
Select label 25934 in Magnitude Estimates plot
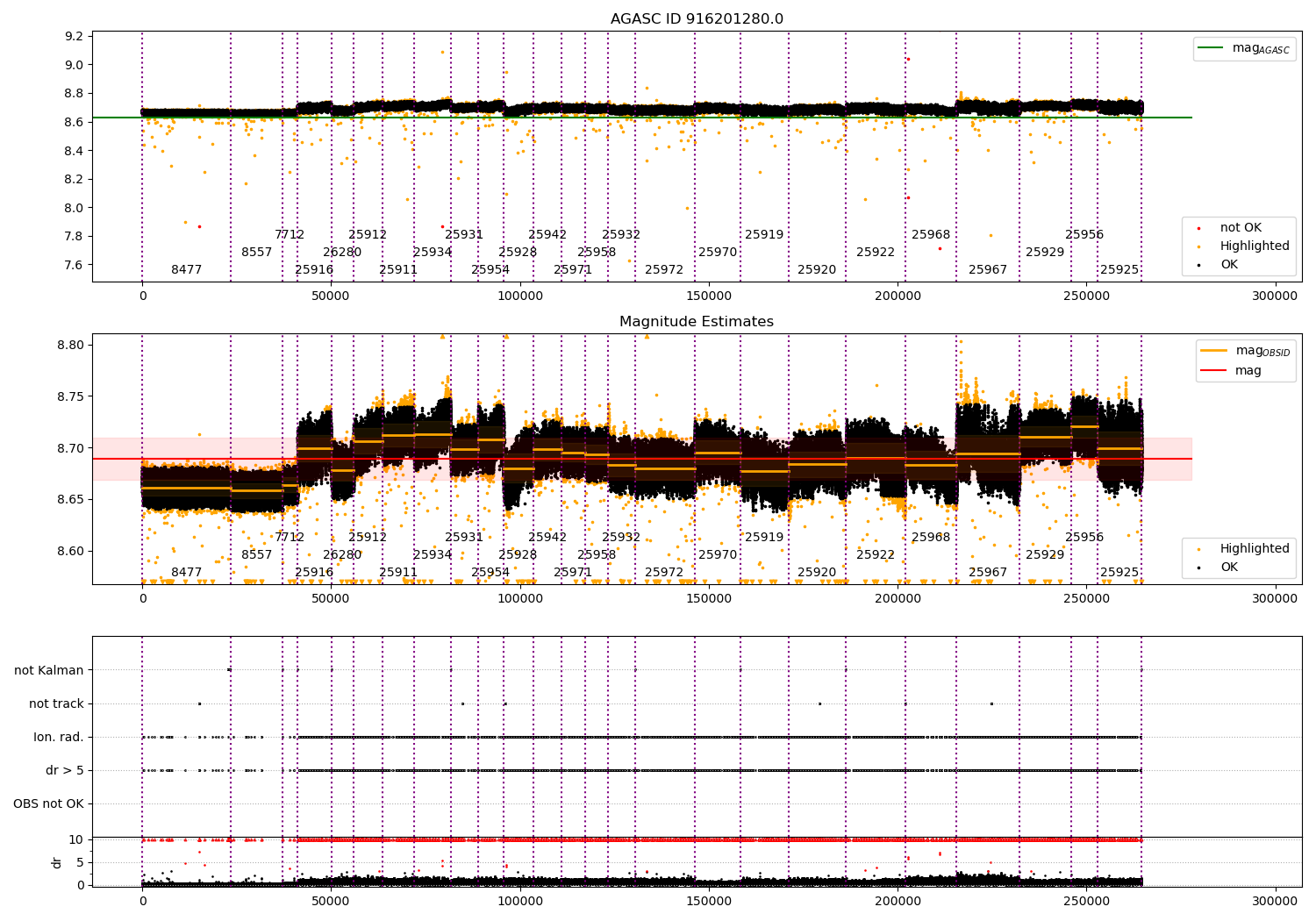click(x=433, y=554)
